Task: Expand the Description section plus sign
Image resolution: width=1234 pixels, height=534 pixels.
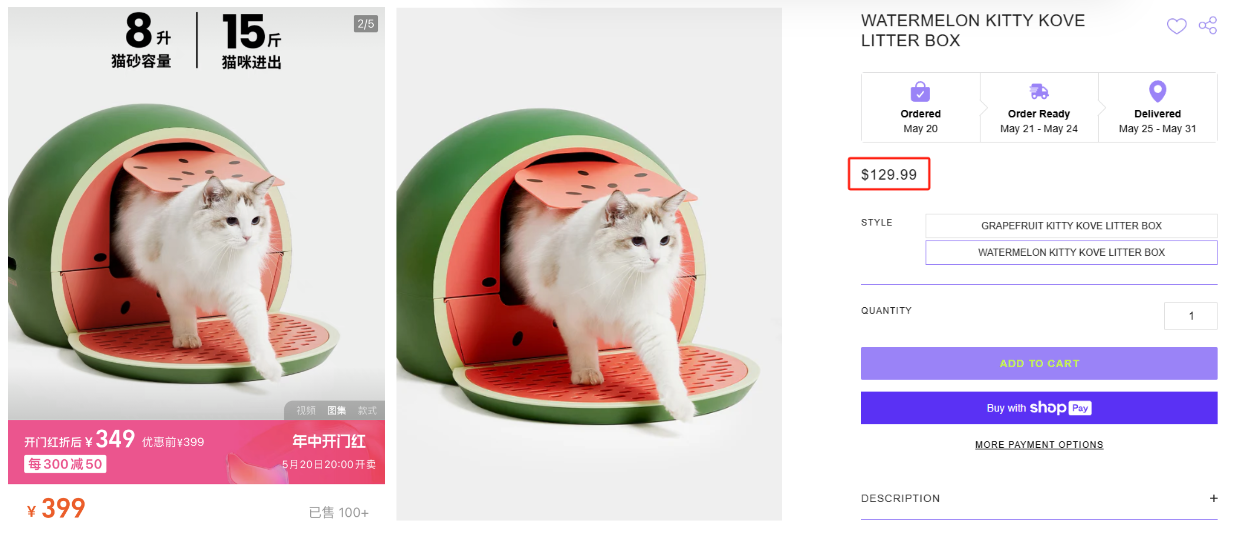Action: [x=1213, y=498]
